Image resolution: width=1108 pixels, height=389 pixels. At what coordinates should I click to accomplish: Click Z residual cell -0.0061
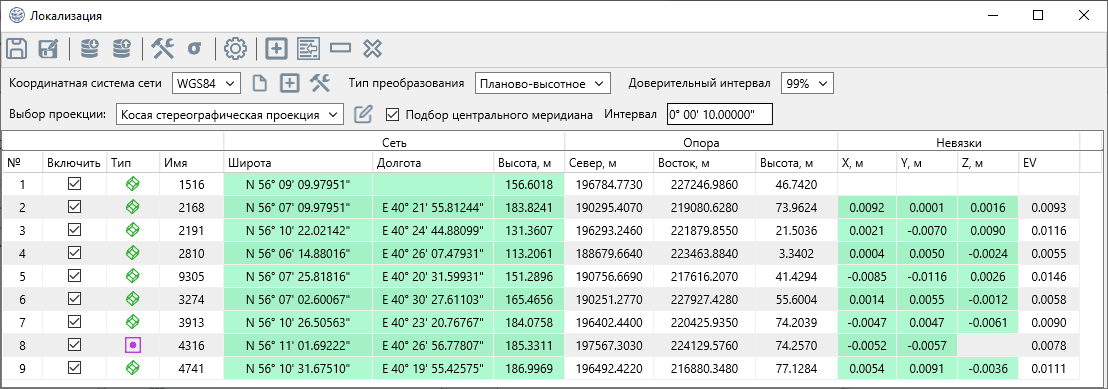[988, 322]
